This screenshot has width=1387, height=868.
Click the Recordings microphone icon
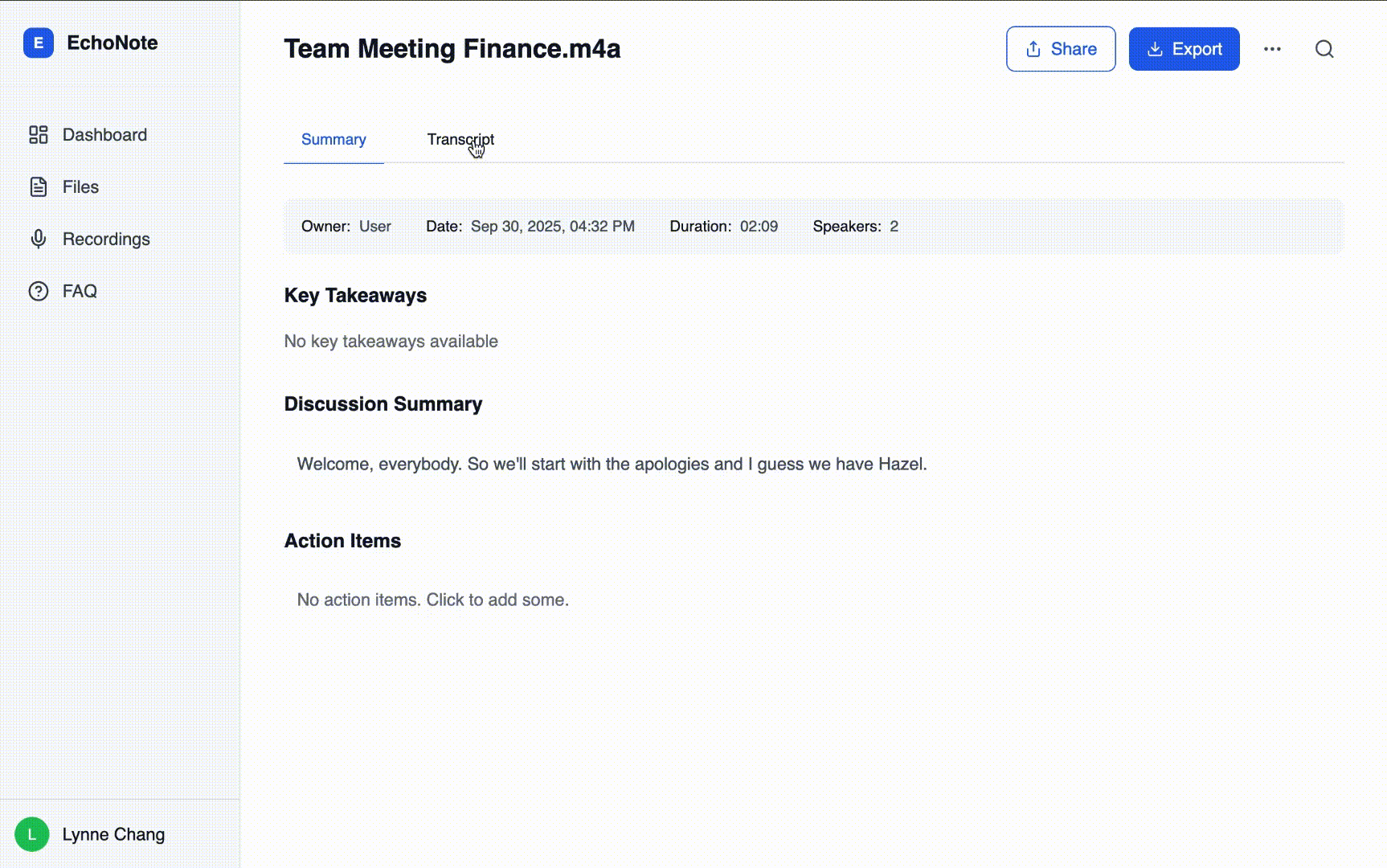coord(38,239)
